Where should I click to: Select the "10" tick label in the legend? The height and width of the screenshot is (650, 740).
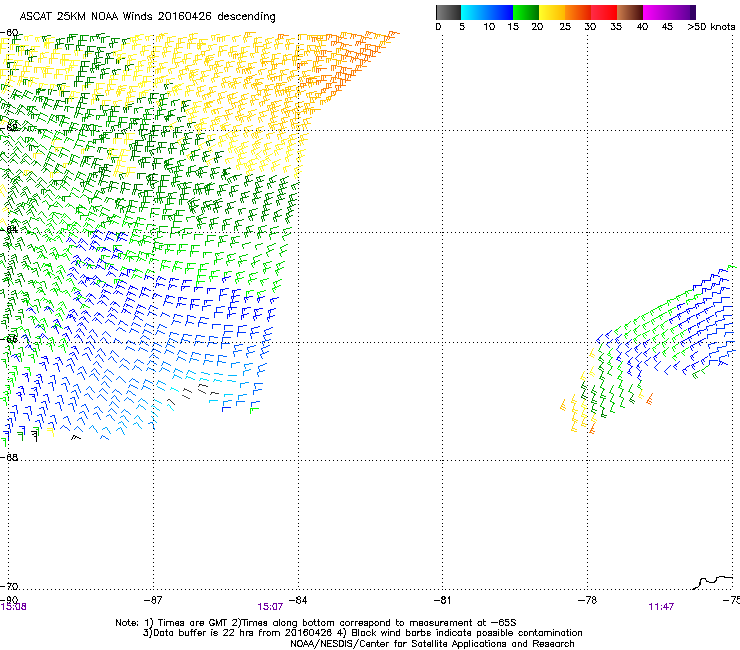pos(489,27)
